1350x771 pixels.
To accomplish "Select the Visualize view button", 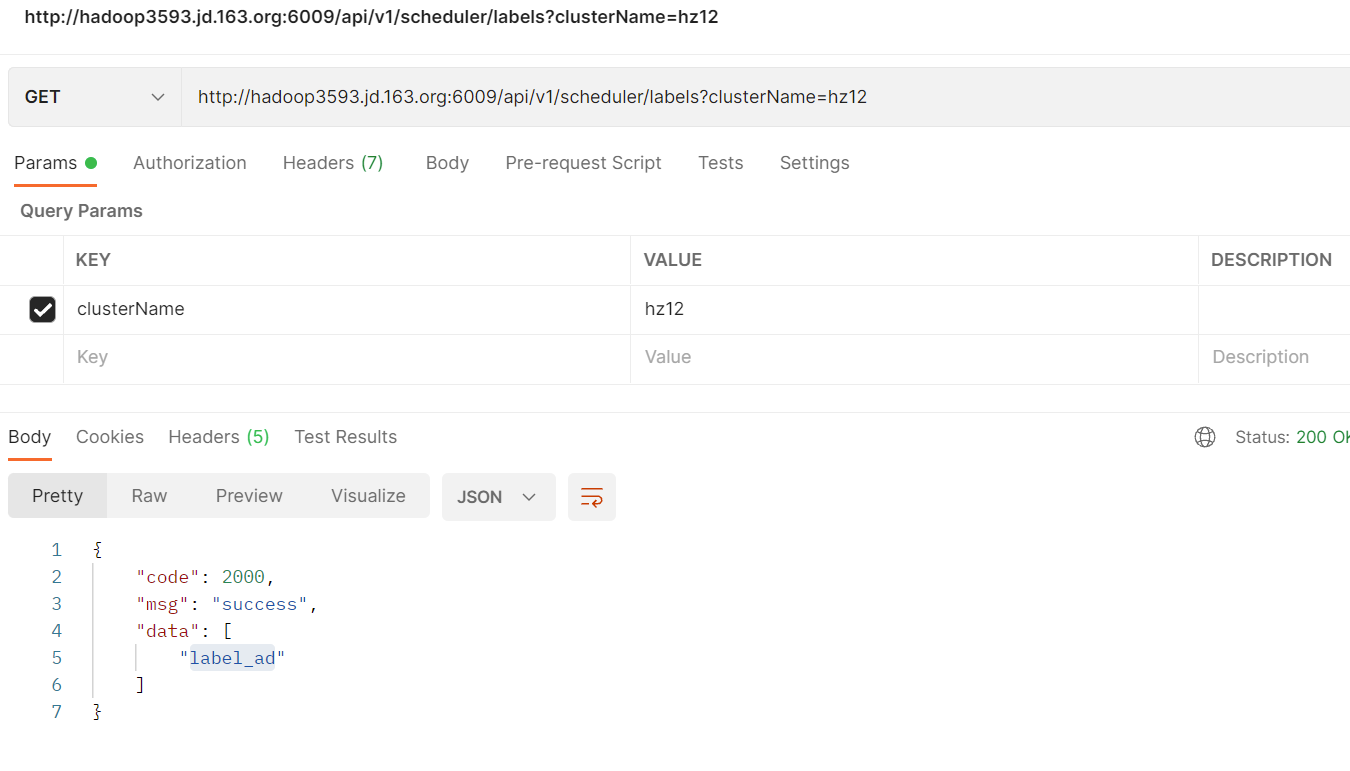I will (368, 496).
